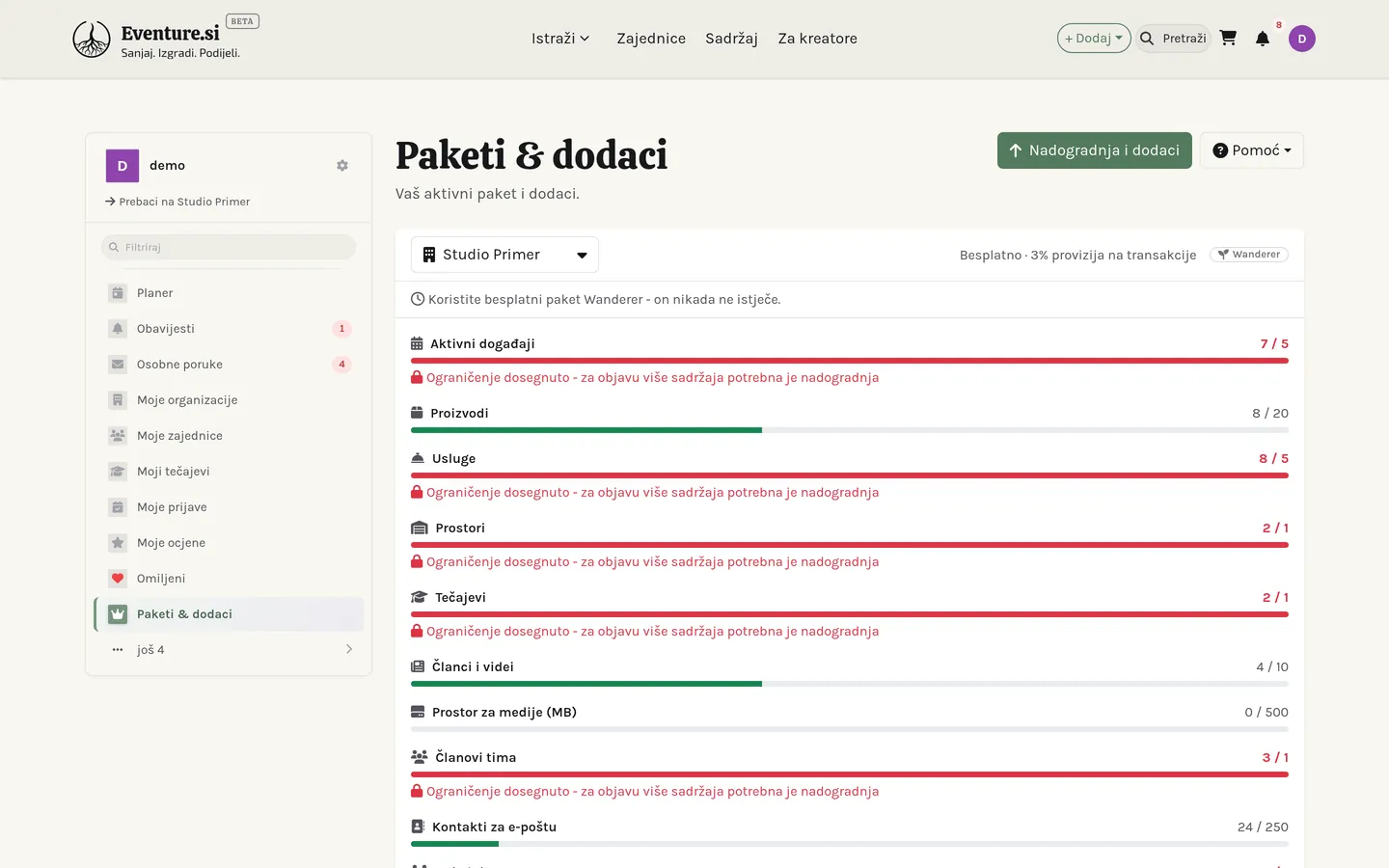Click the Usluge limit-reached warning text
The width and height of the screenshot is (1389, 868).
click(652, 492)
